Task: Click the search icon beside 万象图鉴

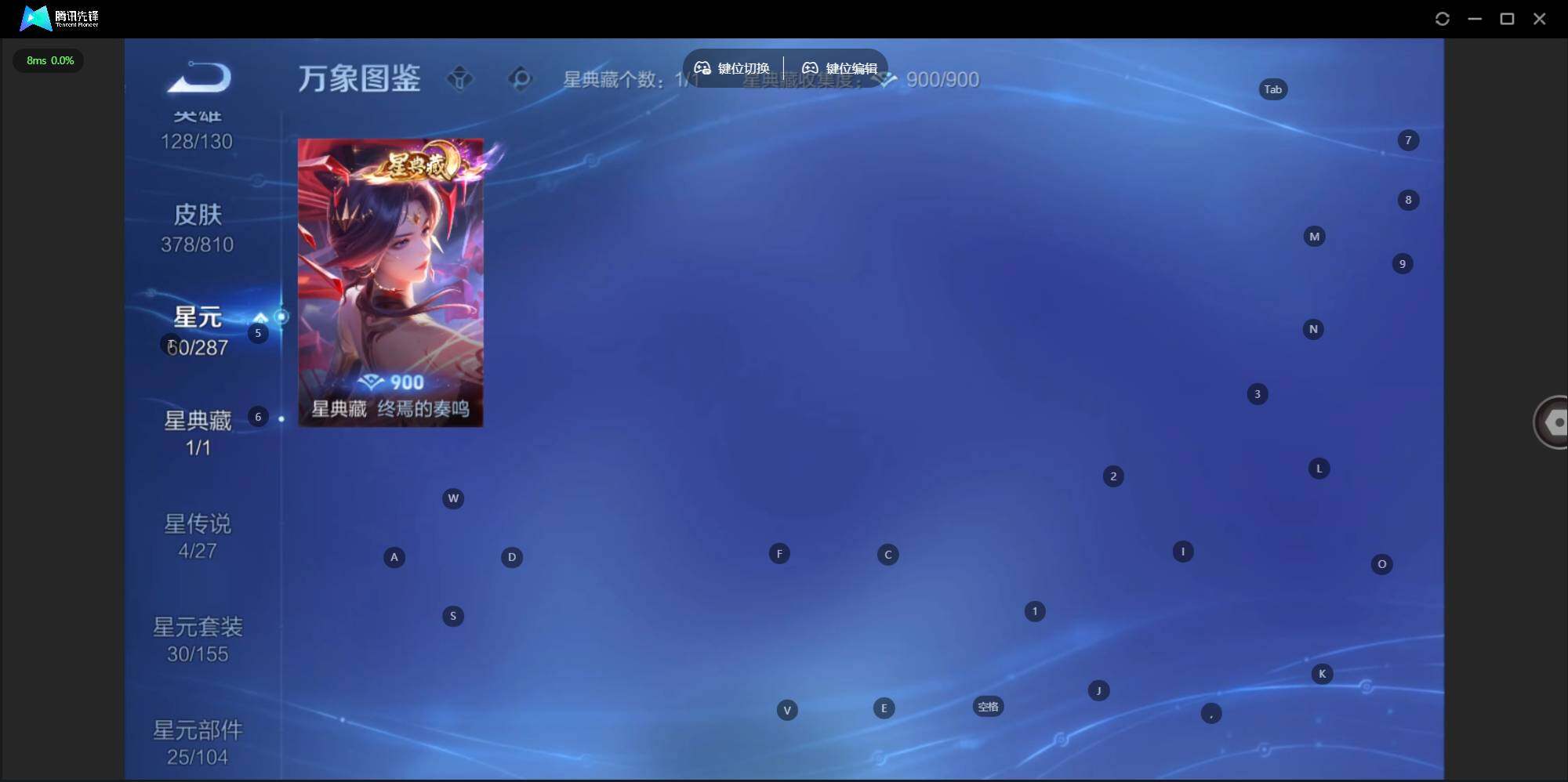Action: pos(519,78)
